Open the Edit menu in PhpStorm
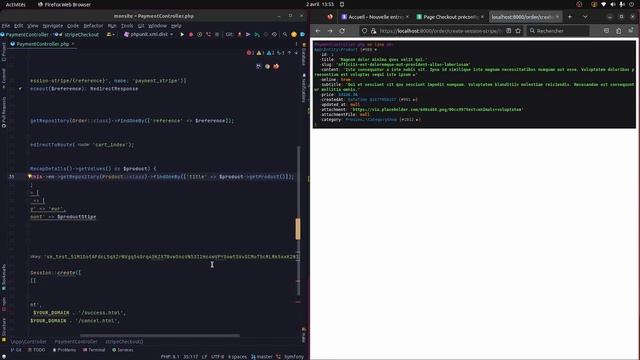 [19, 26]
